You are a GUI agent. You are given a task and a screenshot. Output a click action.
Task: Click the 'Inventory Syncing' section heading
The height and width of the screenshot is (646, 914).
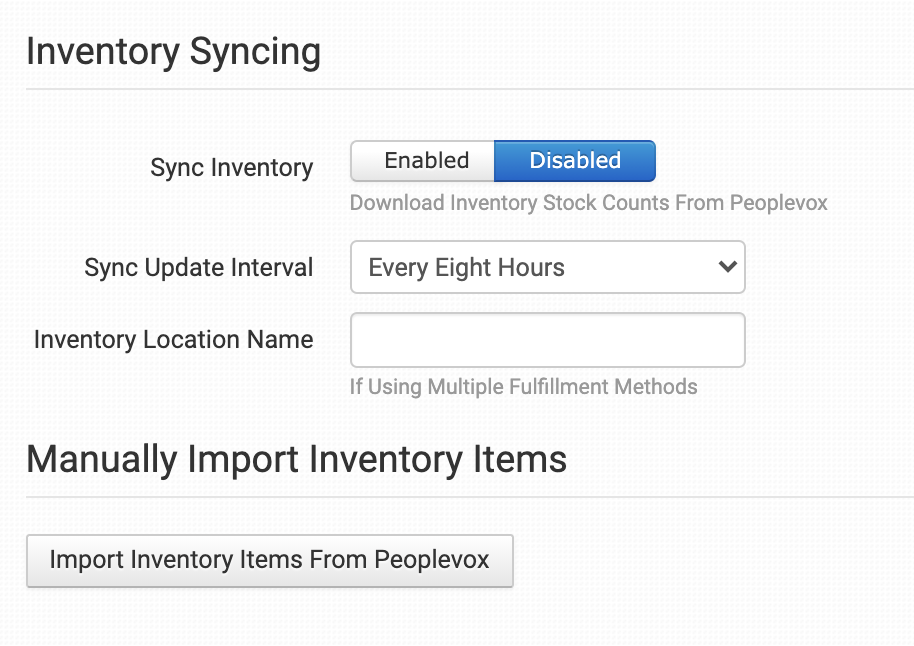(x=173, y=51)
